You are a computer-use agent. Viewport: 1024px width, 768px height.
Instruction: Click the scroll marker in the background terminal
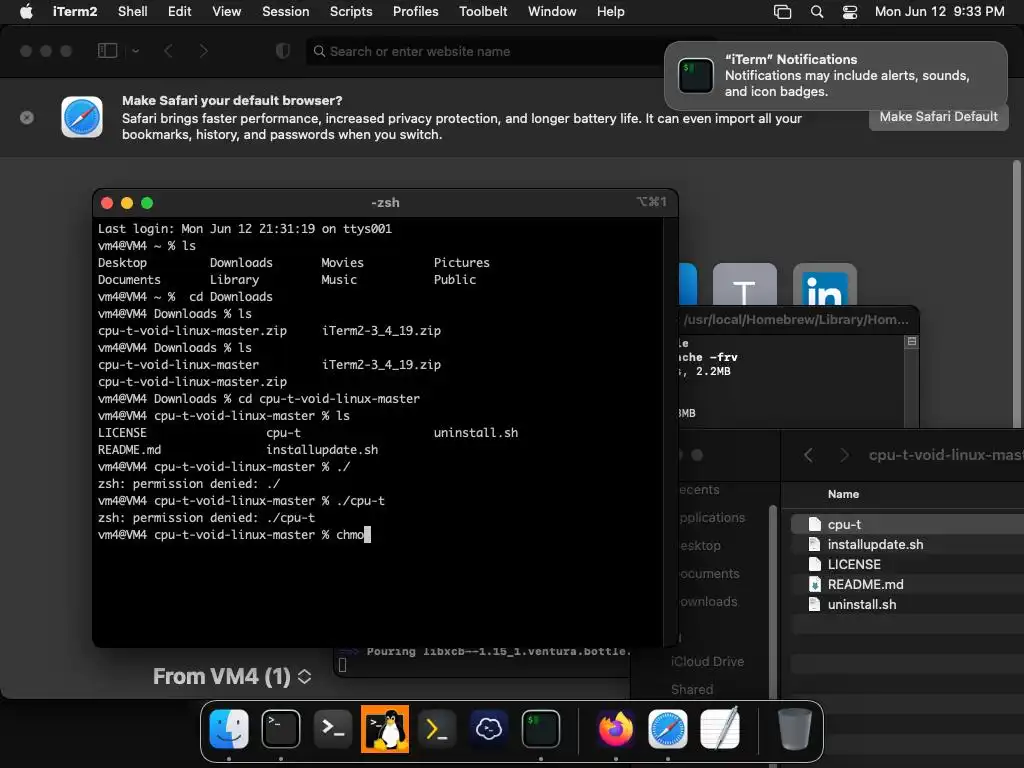912,342
